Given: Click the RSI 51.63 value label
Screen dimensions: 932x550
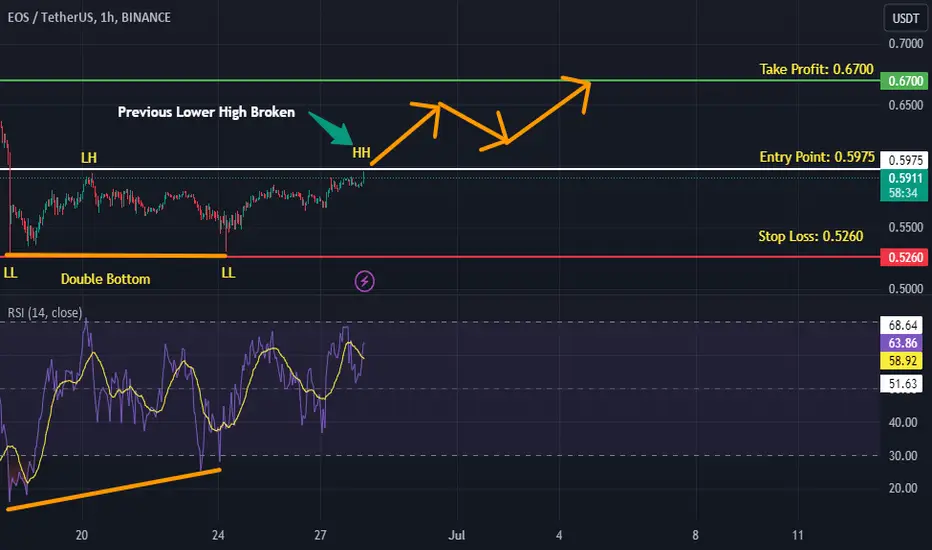Looking at the screenshot, I should [902, 384].
